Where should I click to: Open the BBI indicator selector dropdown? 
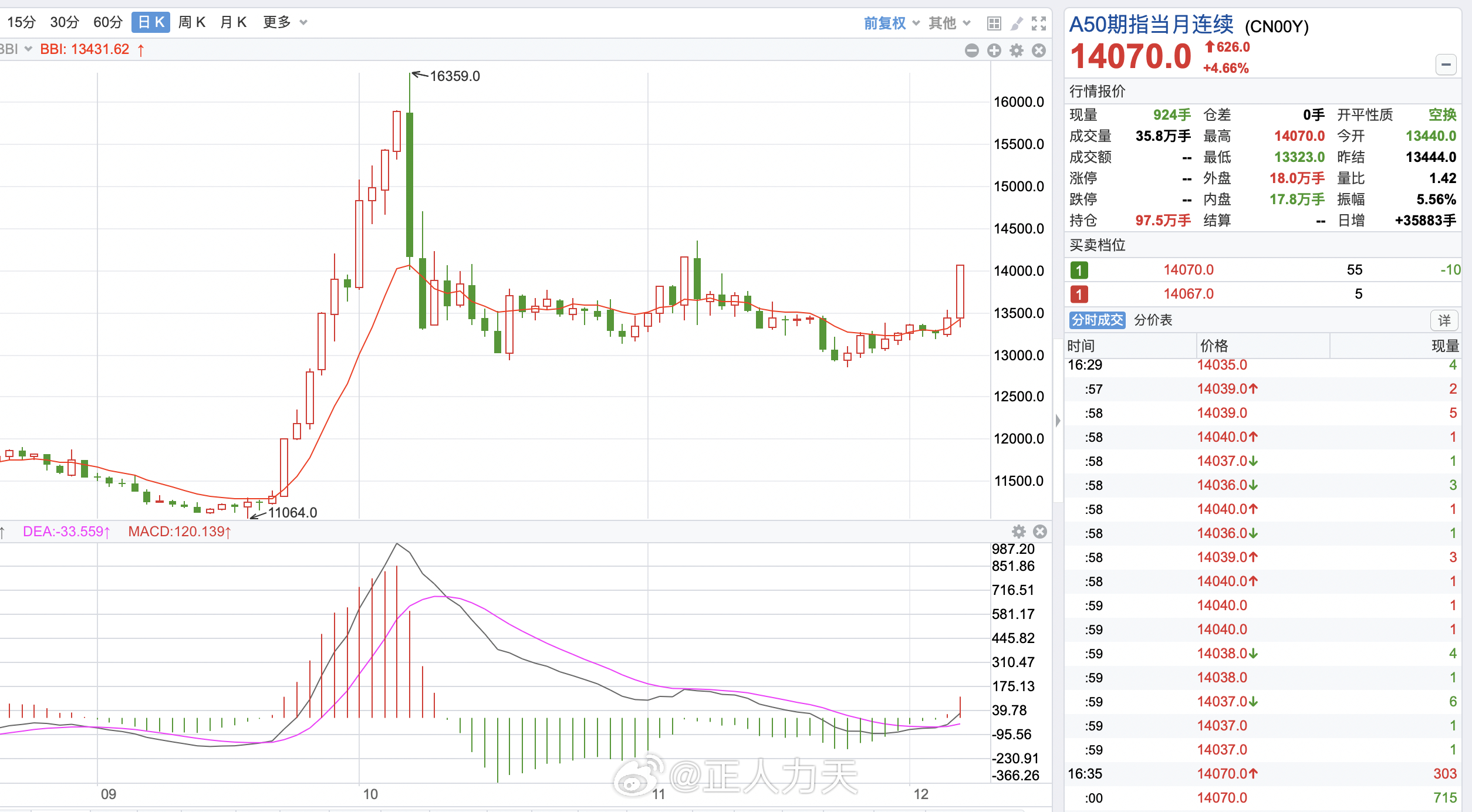pos(15,49)
